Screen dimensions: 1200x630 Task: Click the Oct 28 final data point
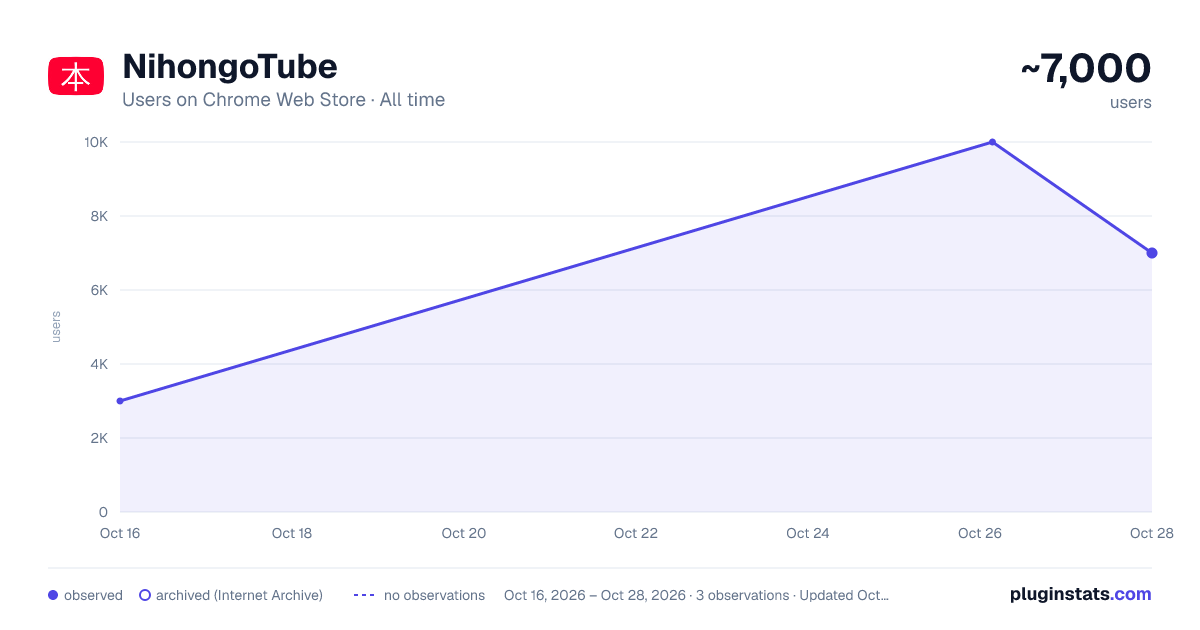coord(1152,253)
